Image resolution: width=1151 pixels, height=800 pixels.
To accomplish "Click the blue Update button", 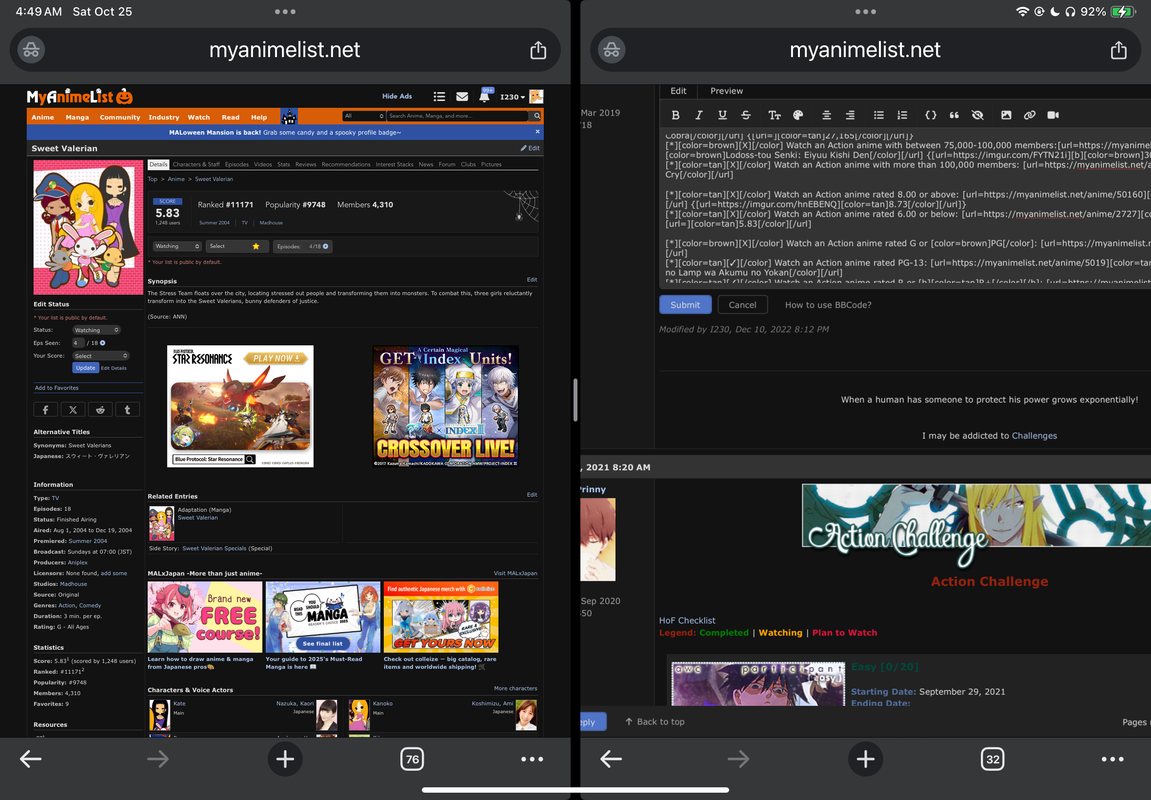I will pyautogui.click(x=85, y=368).
